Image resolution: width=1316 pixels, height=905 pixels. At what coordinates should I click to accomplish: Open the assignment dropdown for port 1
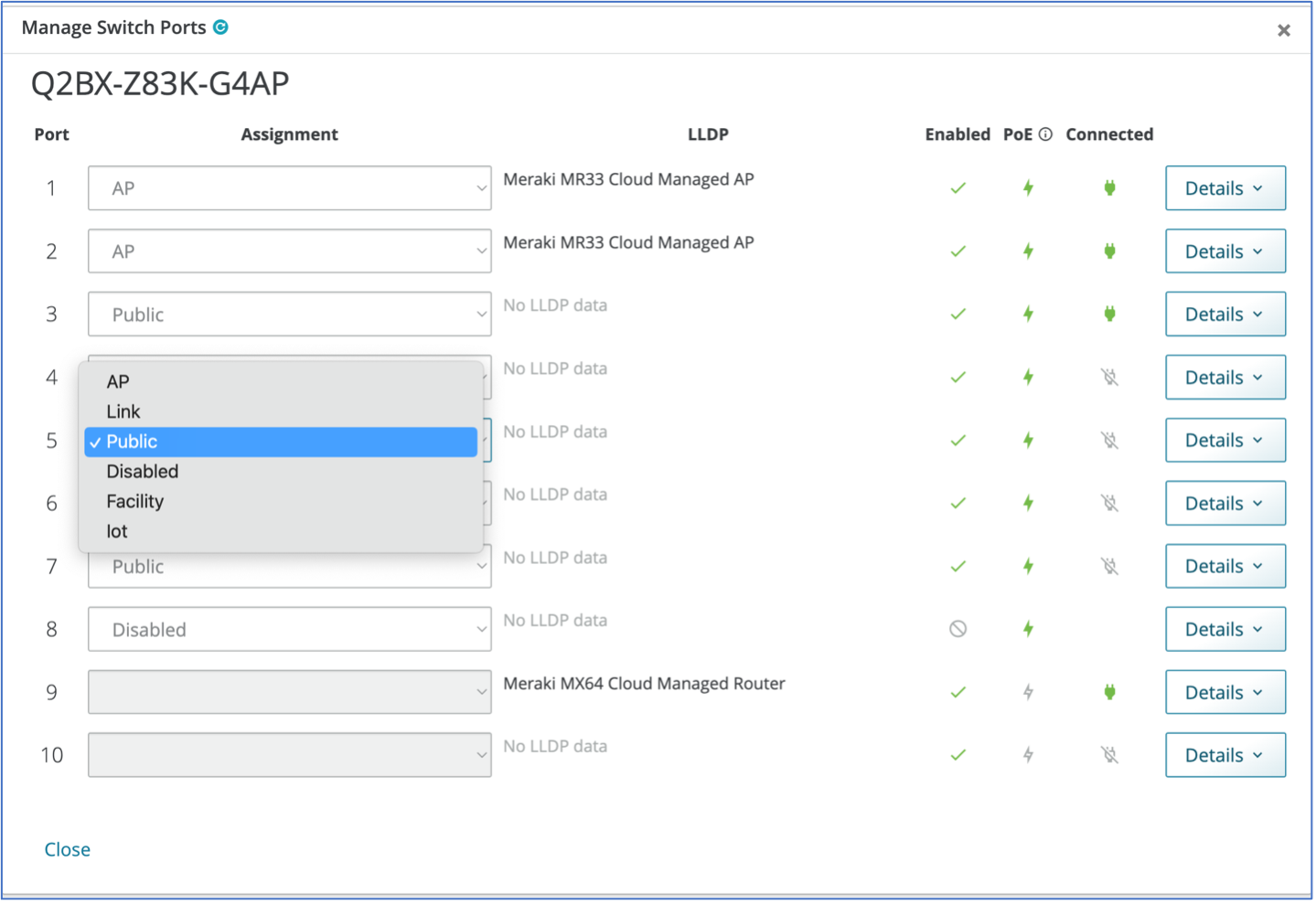pos(289,188)
